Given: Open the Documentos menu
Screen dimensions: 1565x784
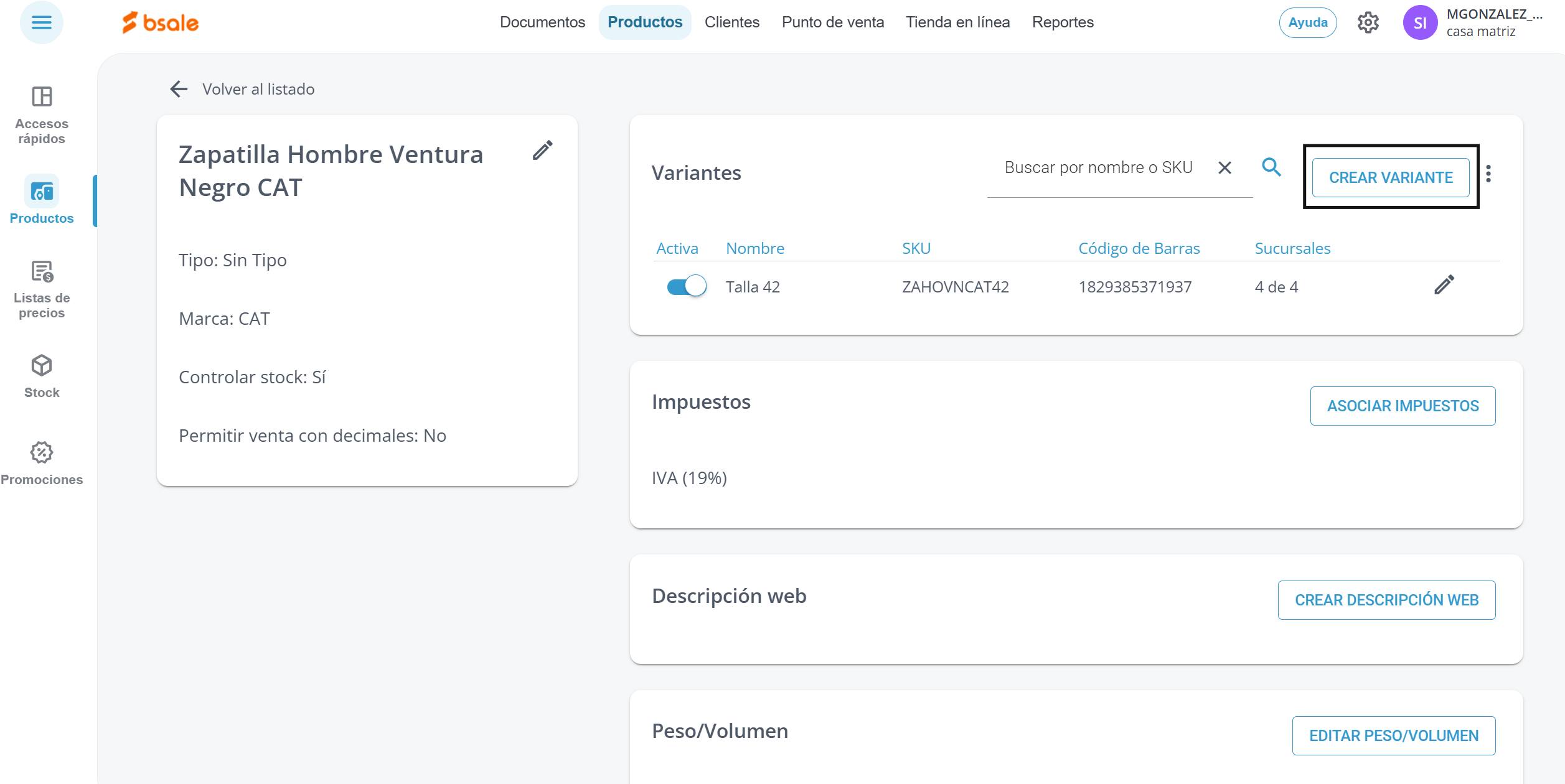Looking at the screenshot, I should (542, 22).
